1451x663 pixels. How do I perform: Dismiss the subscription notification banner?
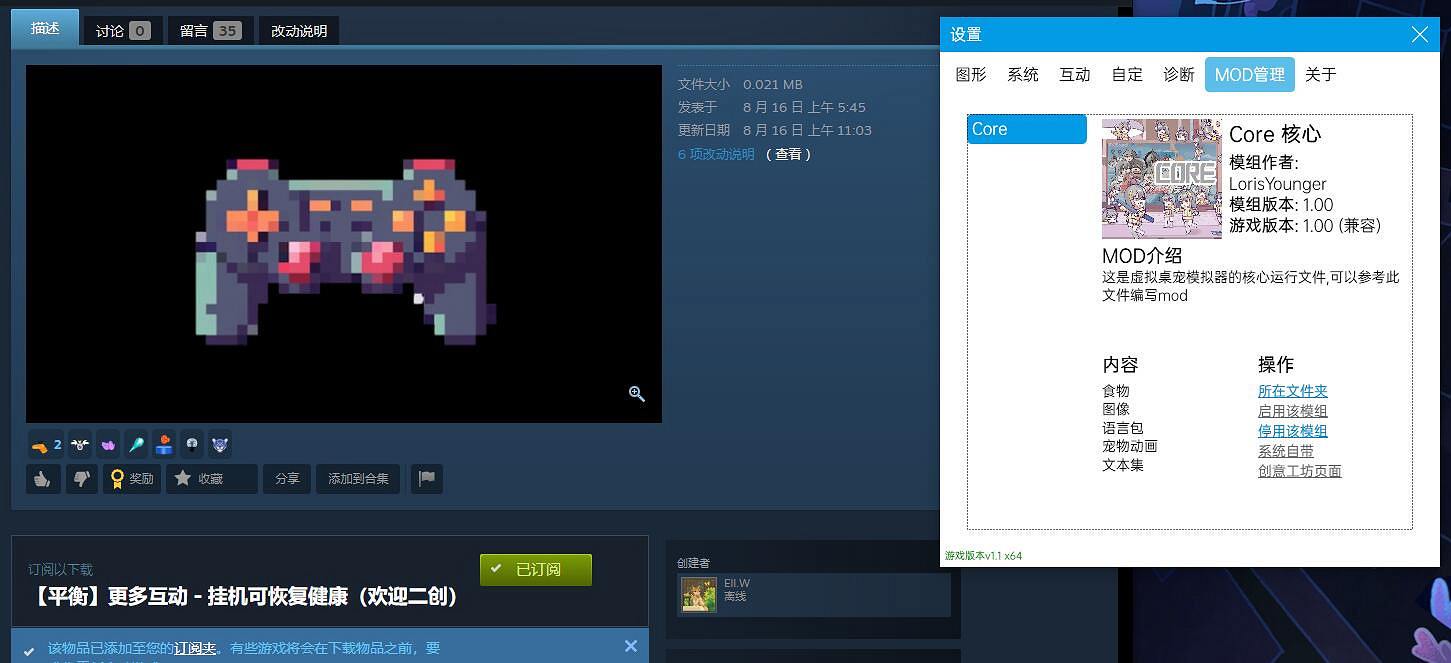tap(631, 646)
